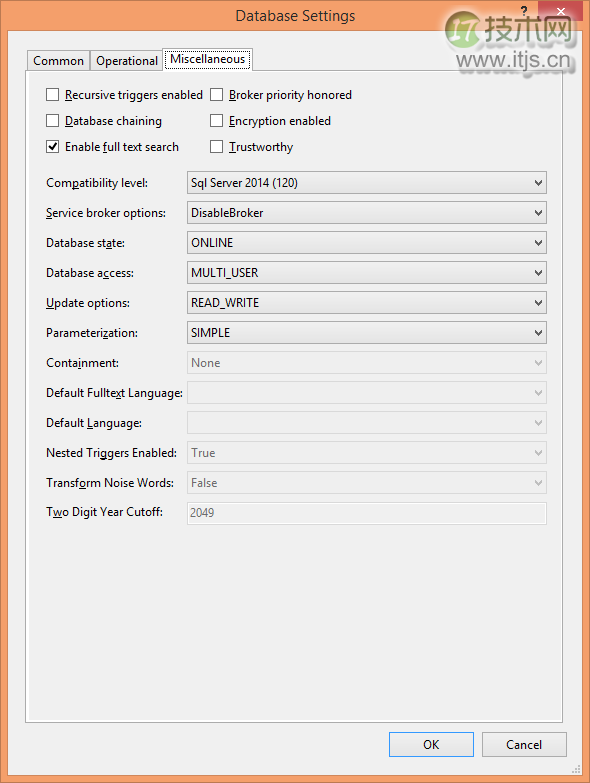This screenshot has height=783, width=590.
Task: Select the Miscellaneous tab
Action: (208, 59)
